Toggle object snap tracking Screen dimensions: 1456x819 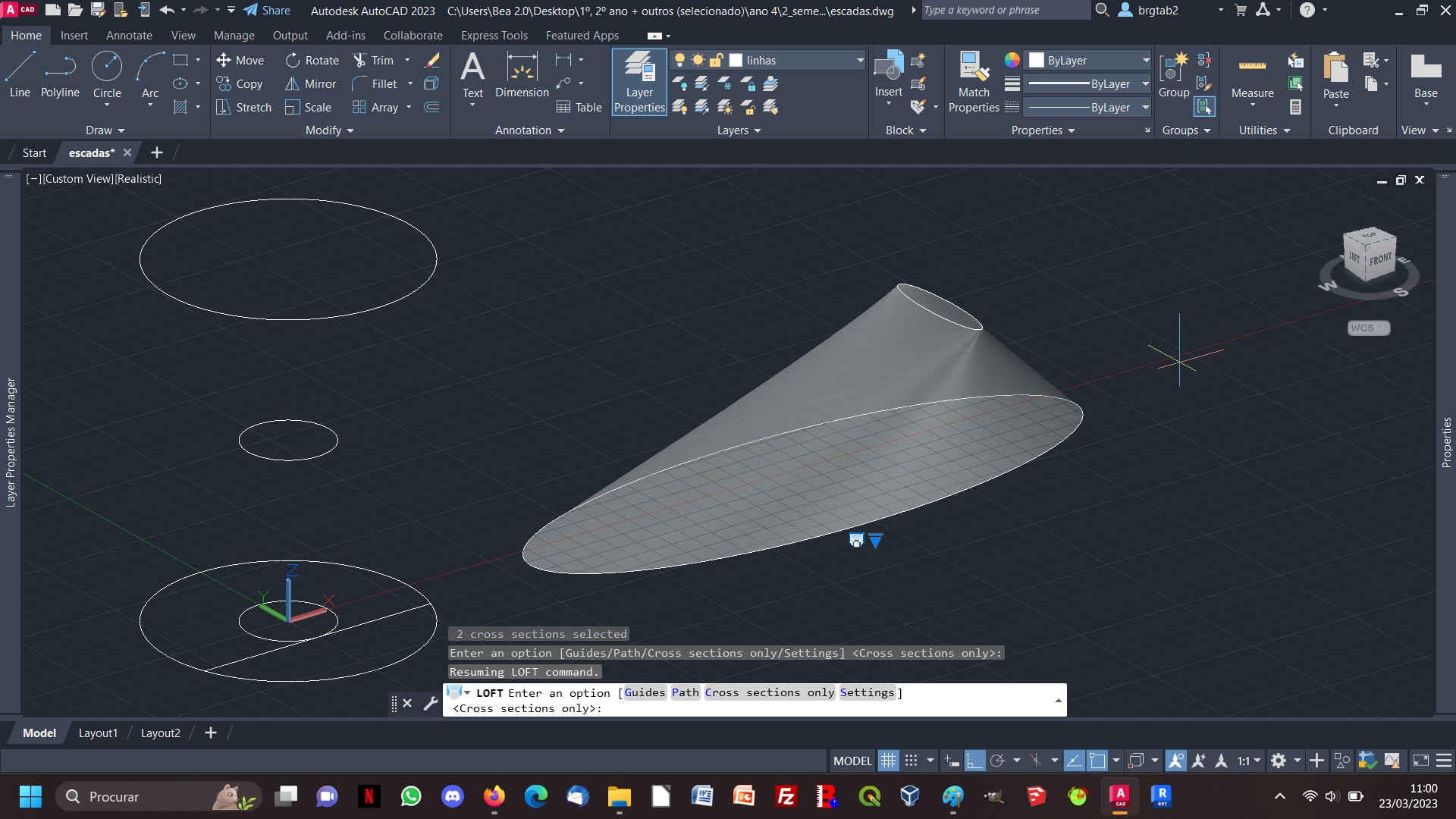coord(1074,760)
